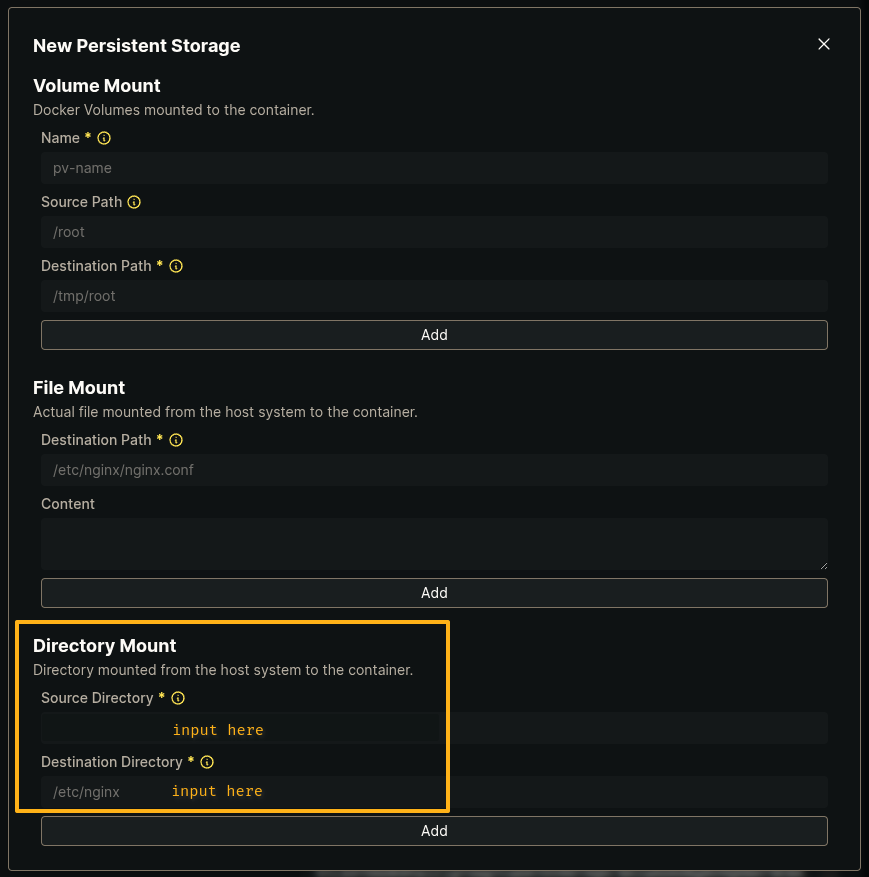Add the Volume Mount
The height and width of the screenshot is (877, 869).
click(x=434, y=335)
